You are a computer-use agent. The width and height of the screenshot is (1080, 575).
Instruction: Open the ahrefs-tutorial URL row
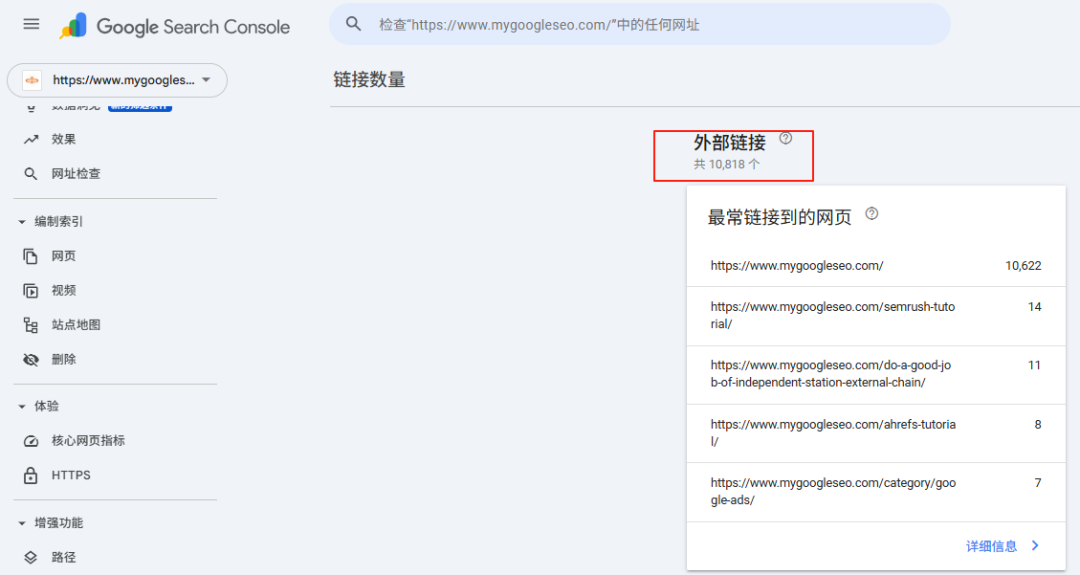tap(876, 433)
